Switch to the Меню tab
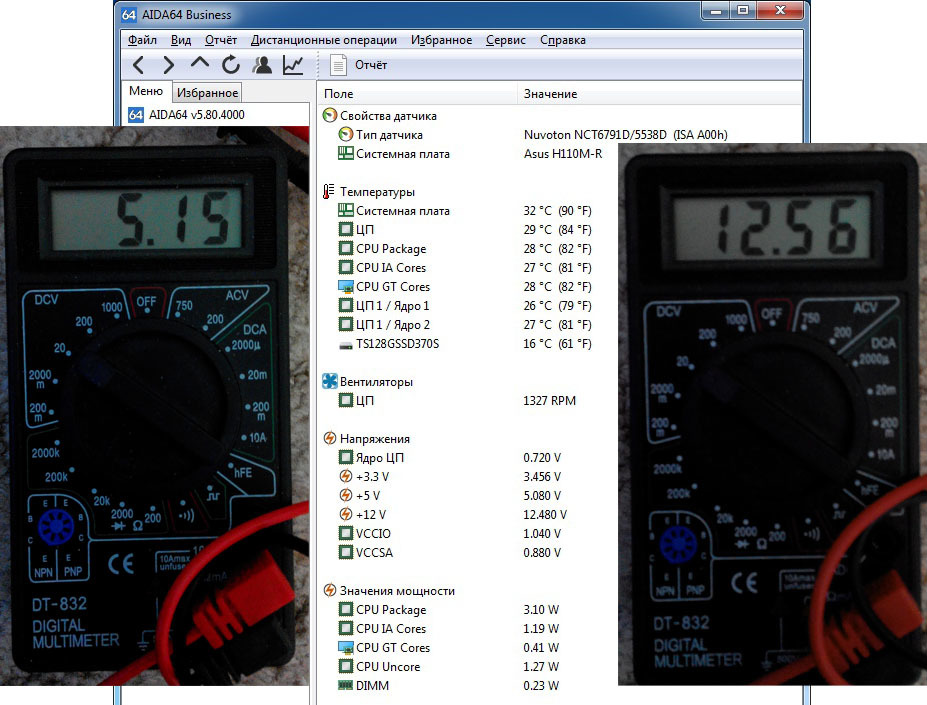Screen dimensions: 927x705 tap(146, 91)
